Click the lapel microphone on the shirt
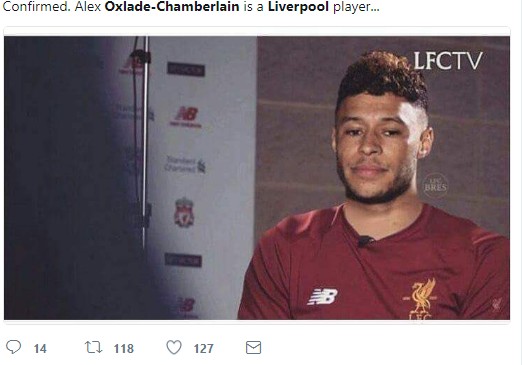 (x=365, y=241)
